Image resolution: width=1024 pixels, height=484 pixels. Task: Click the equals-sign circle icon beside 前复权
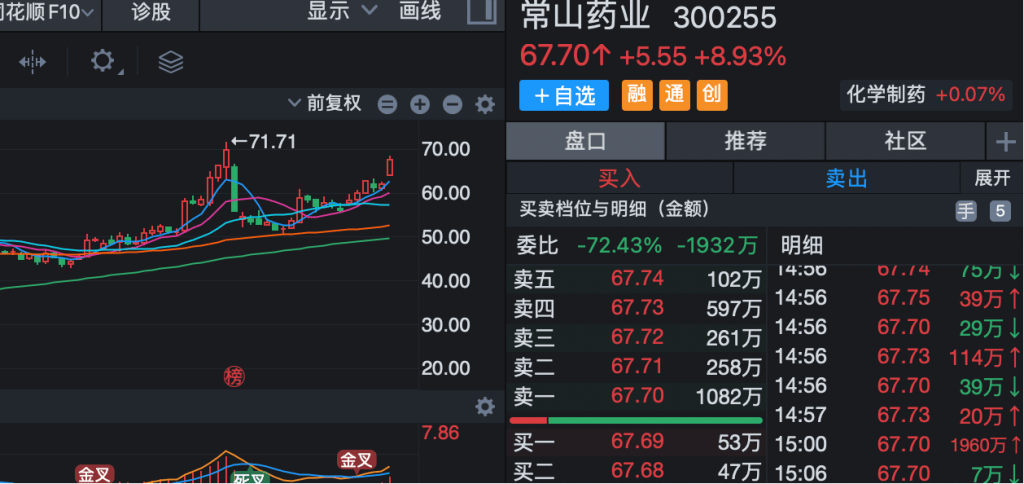(x=387, y=104)
